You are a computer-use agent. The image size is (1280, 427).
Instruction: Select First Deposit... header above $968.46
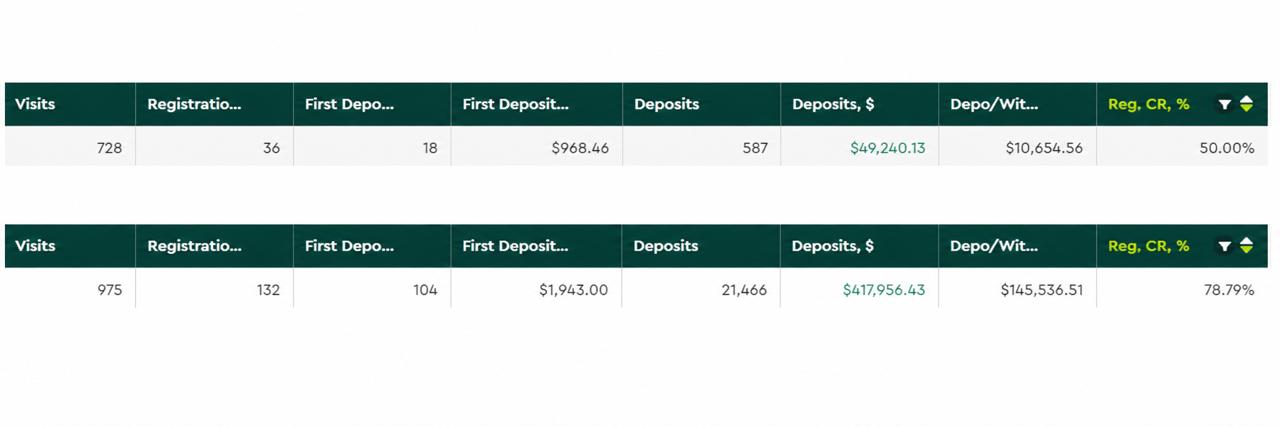[x=516, y=104]
